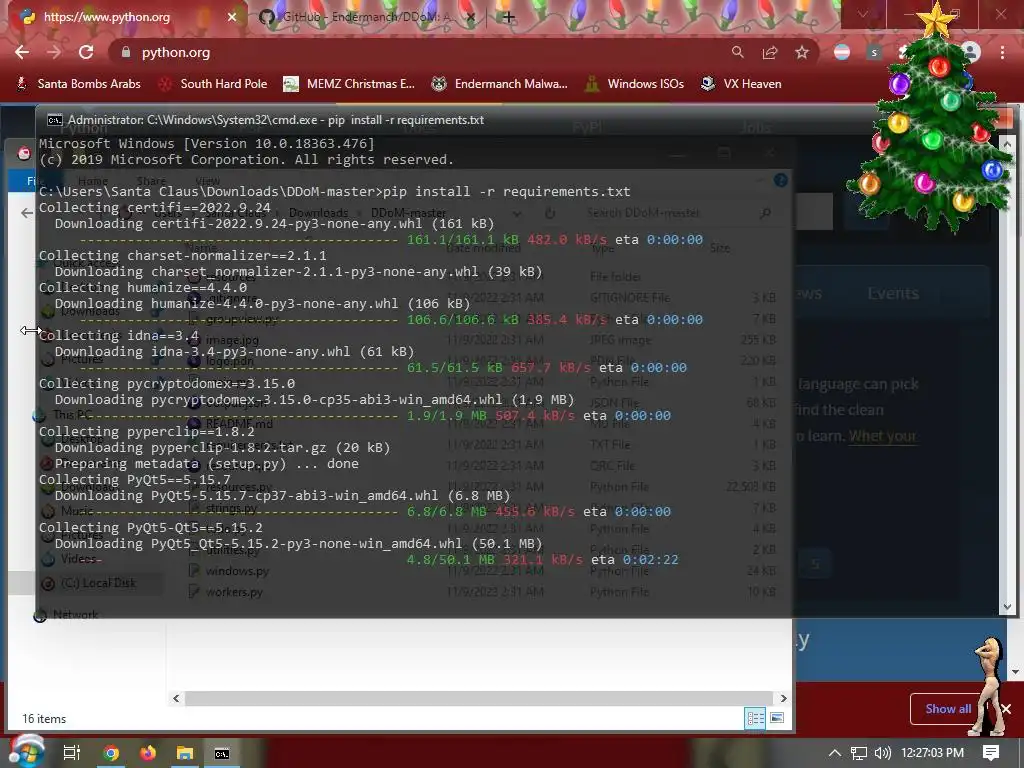Open the MEMZ Christmas bookmark

click(x=349, y=84)
